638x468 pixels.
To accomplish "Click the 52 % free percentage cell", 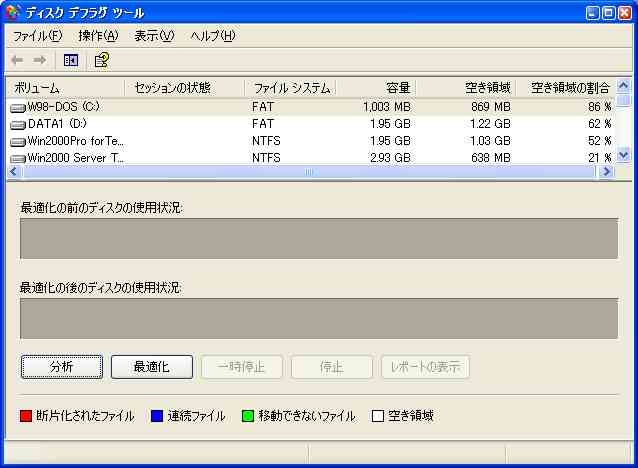I will point(600,141).
